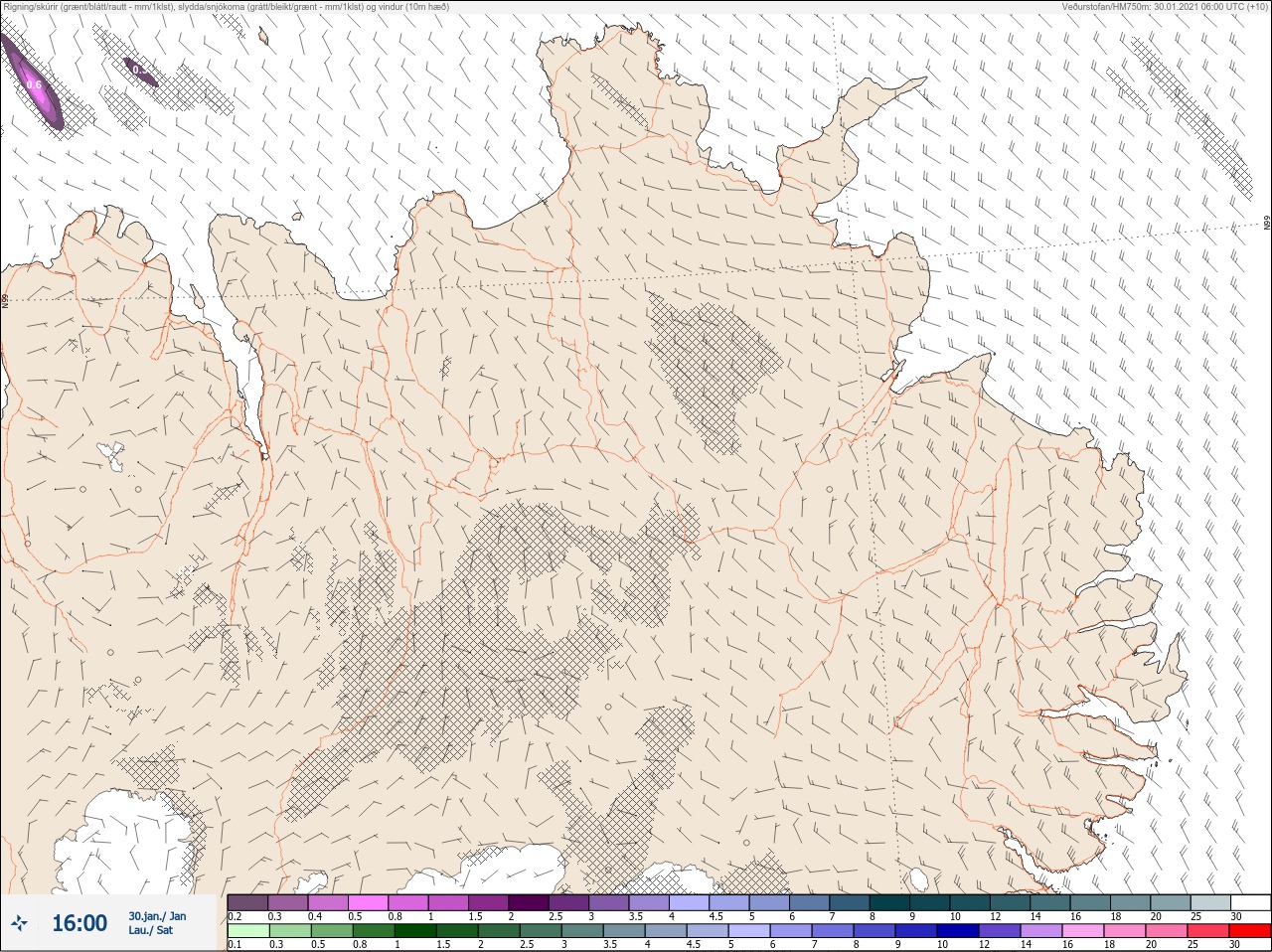Click the small dark purple snow patch offshore
This screenshot has height=952, width=1272.
[140, 73]
